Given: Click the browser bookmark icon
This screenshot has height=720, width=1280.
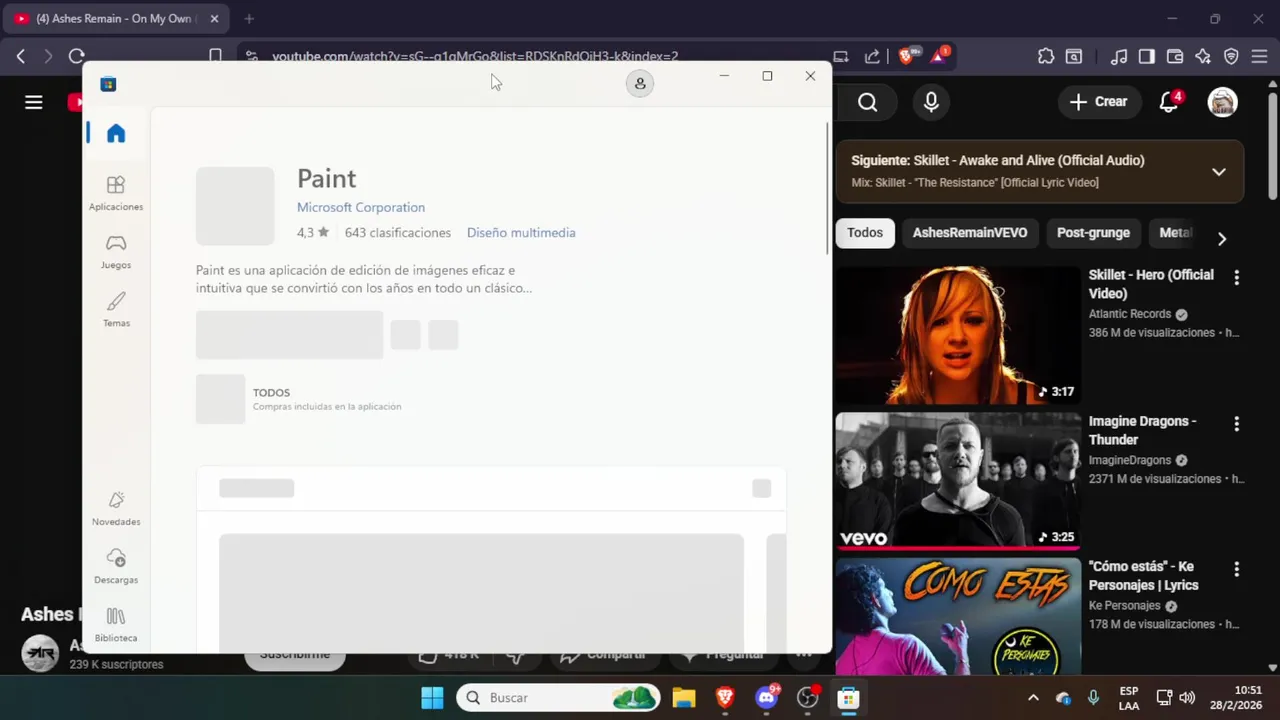Looking at the screenshot, I should pos(215,56).
